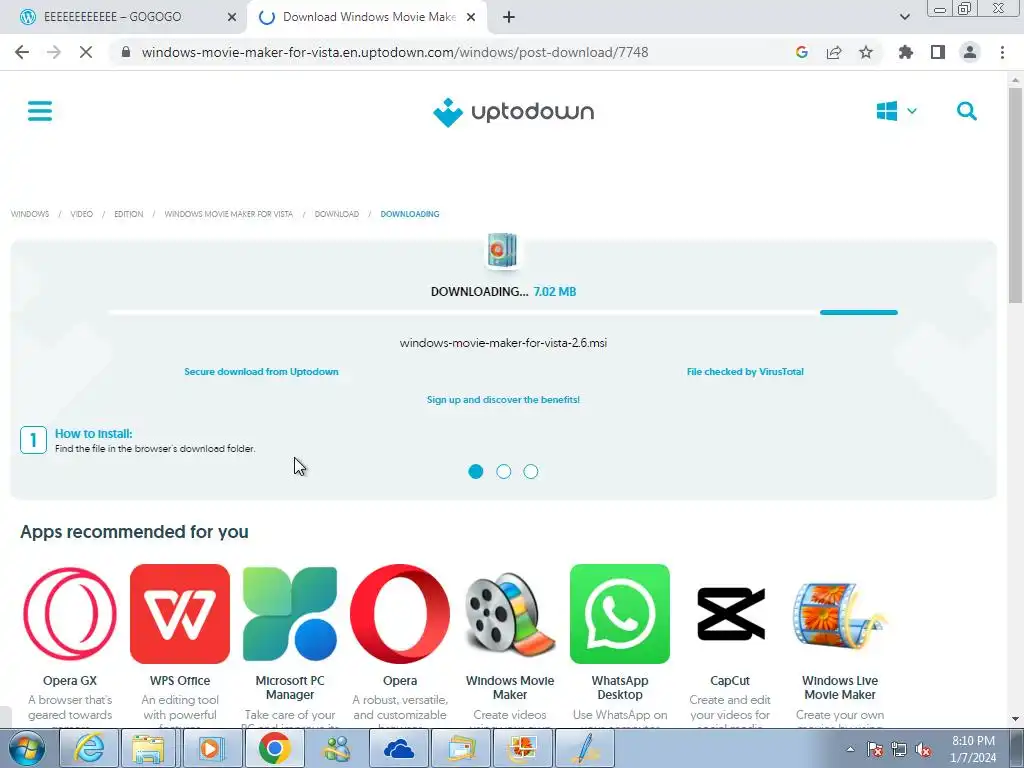
Task: Close the Download Windows Movie Maker tab
Action: (471, 18)
